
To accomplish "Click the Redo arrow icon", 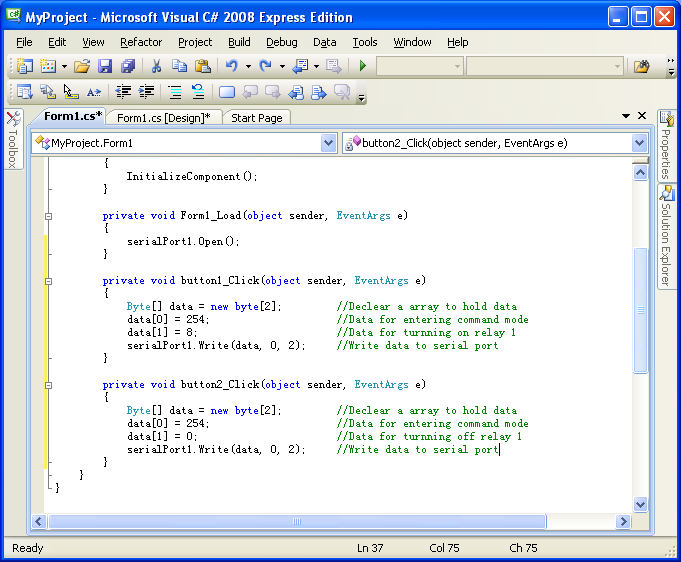I will [x=265, y=66].
